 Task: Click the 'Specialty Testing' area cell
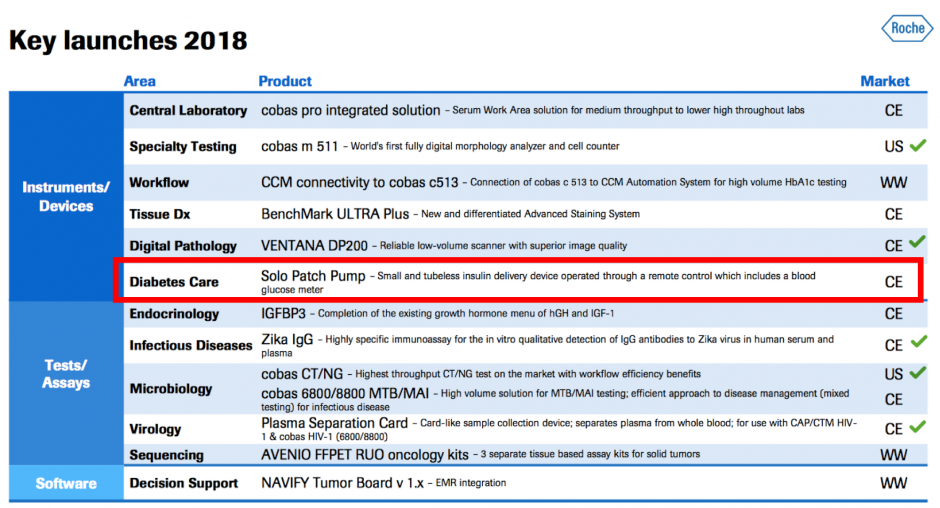coord(183,146)
